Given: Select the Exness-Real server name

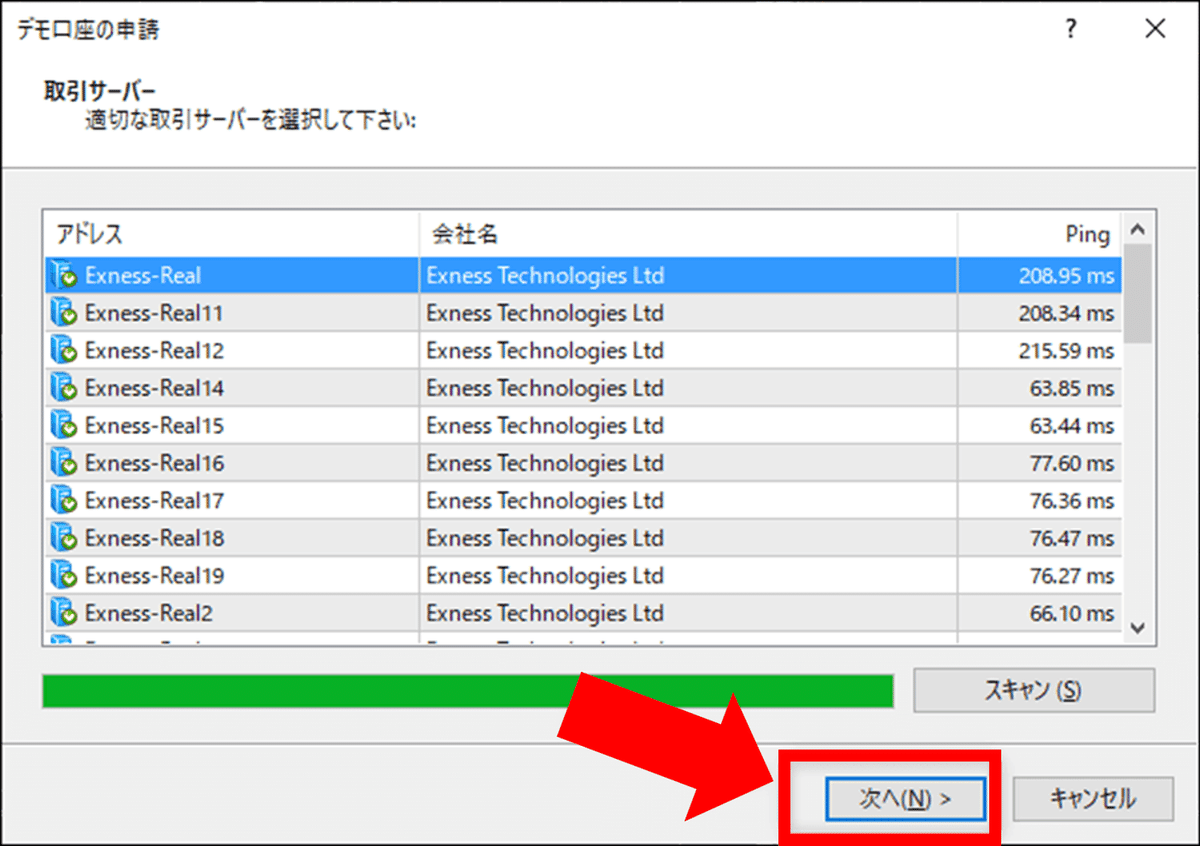Looking at the screenshot, I should 143,276.
